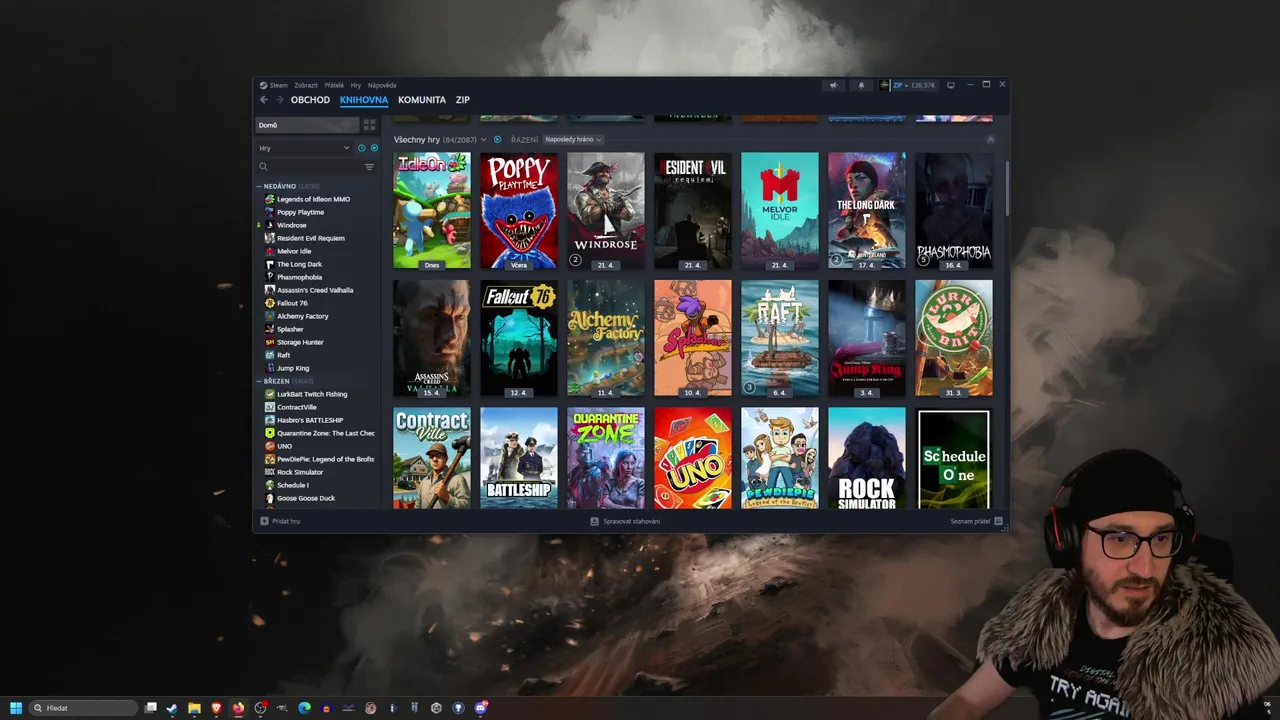Open ZIP account dropdown with wallet
1280x720 pixels.
coord(908,85)
